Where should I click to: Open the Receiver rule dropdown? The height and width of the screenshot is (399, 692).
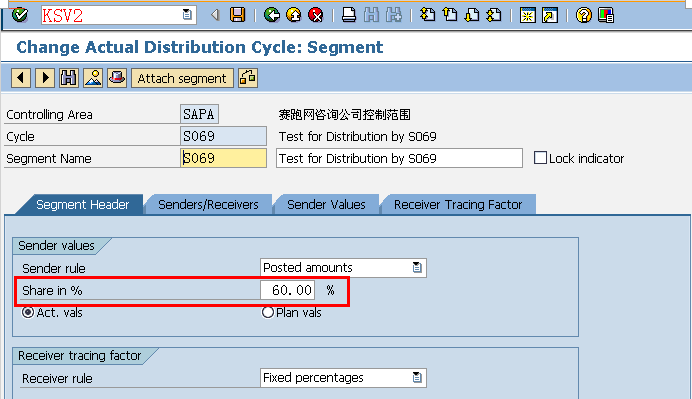[x=417, y=377]
